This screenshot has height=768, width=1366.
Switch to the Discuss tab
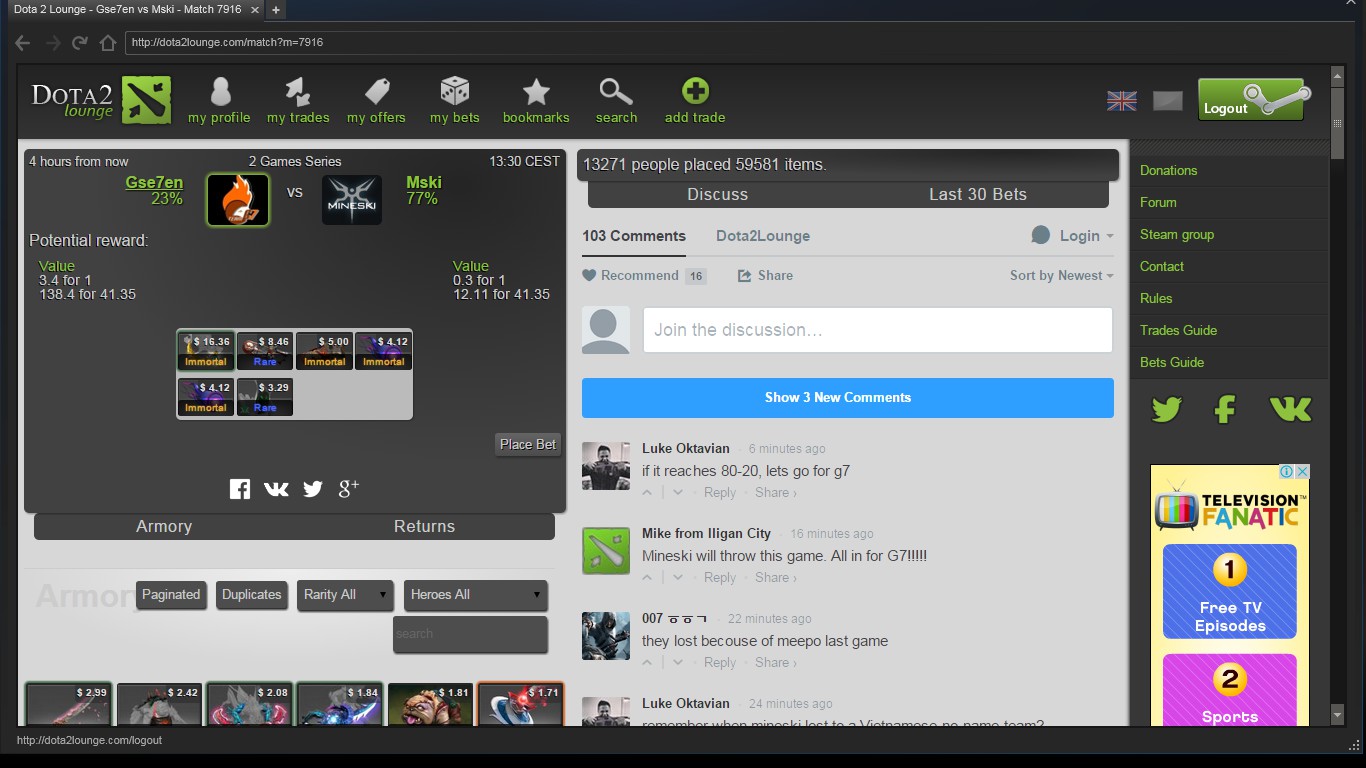[718, 194]
